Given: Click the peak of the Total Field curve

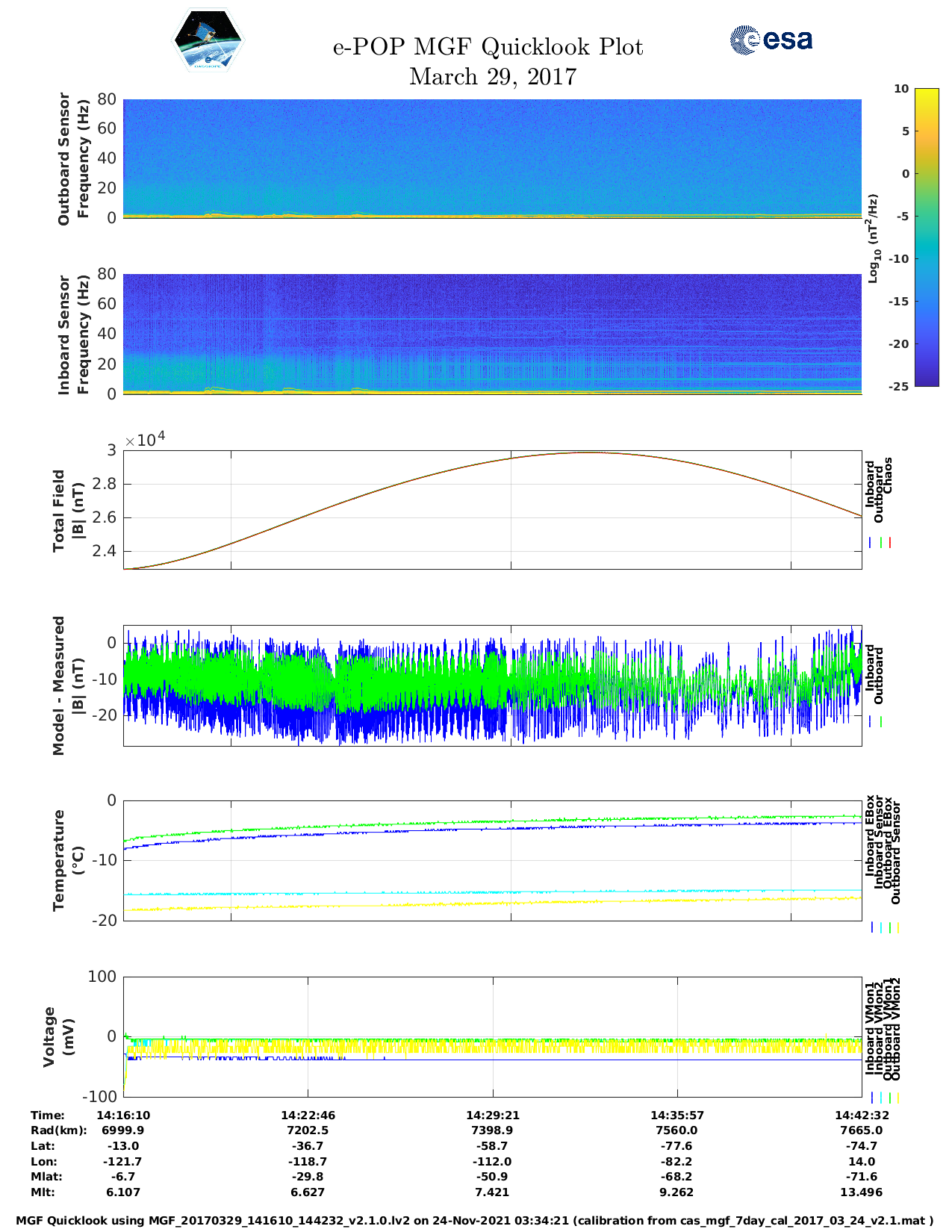Looking at the screenshot, I should pos(588,452).
